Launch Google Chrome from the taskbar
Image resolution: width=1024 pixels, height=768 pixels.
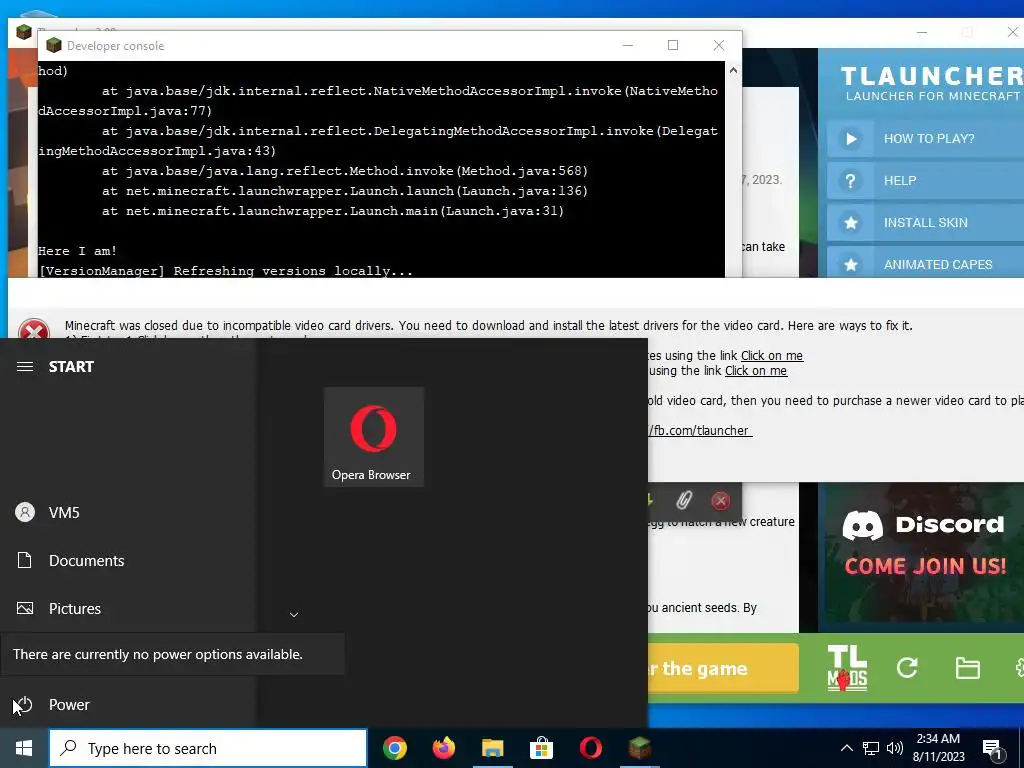pyautogui.click(x=394, y=748)
